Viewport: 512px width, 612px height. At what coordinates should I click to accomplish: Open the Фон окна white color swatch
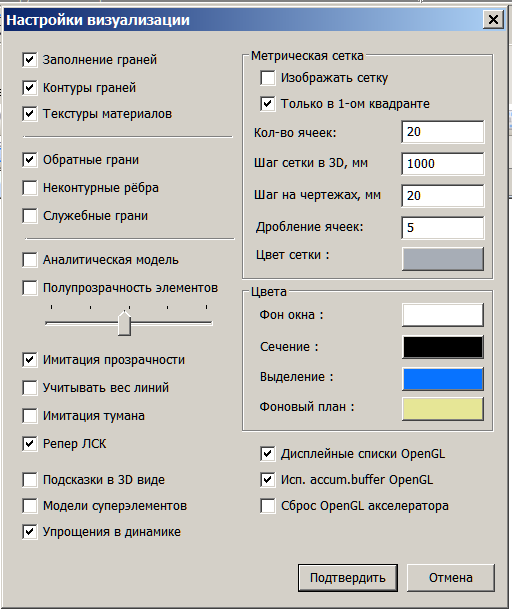[x=443, y=315]
